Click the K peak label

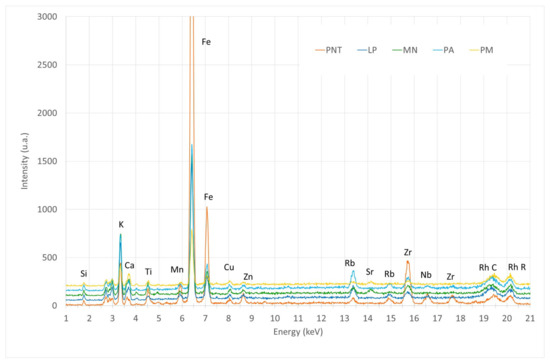click(x=121, y=224)
